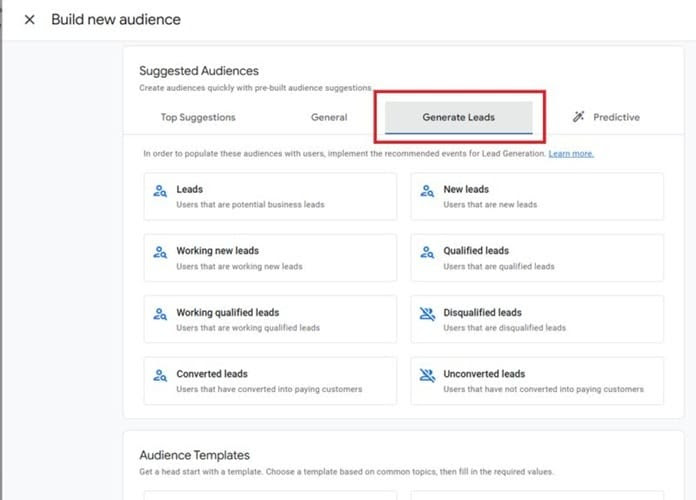Screen dimensions: 696x500
Task: Pick the Converted leads audience card
Action: tap(270, 381)
